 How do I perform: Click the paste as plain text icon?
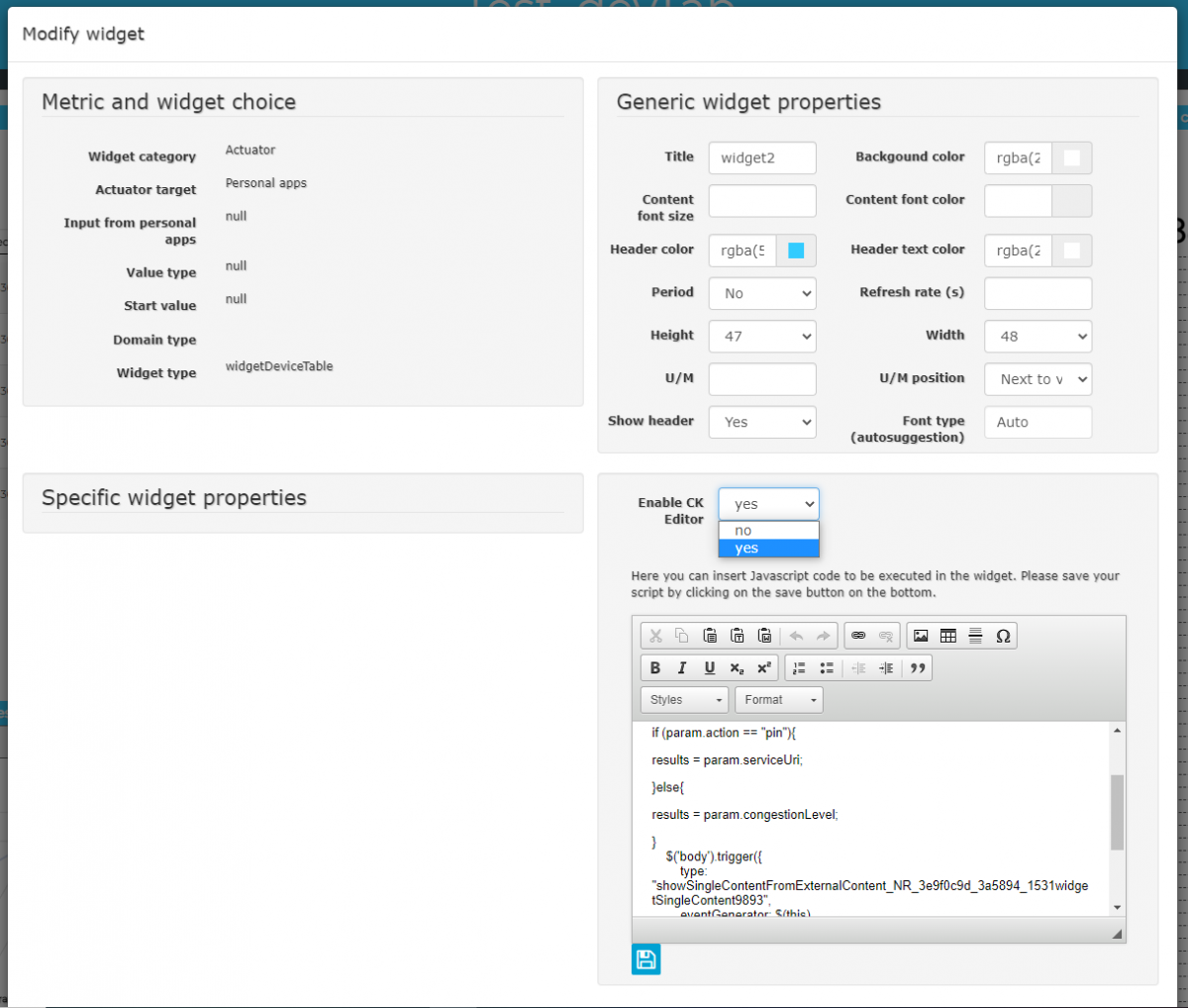click(x=738, y=636)
